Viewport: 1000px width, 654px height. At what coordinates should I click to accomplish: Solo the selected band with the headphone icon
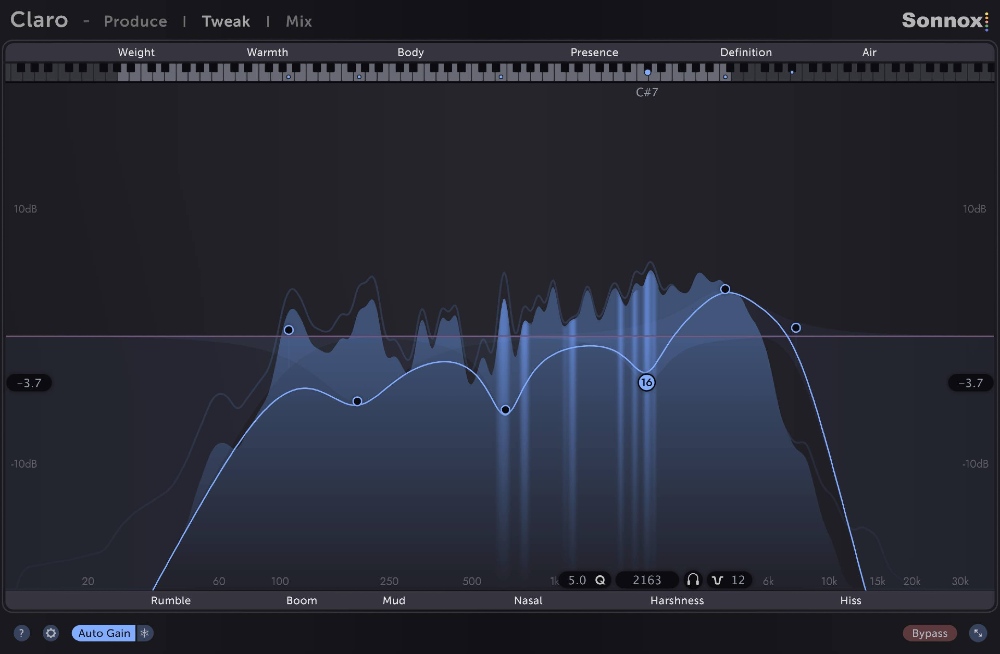693,580
